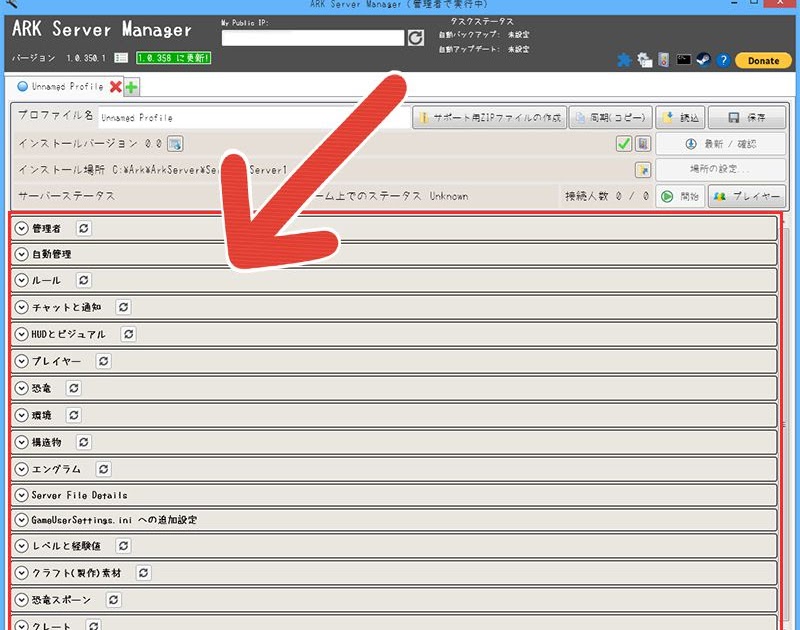Expand the チャットと通知 section
This screenshot has height=630, width=800.
point(21,307)
